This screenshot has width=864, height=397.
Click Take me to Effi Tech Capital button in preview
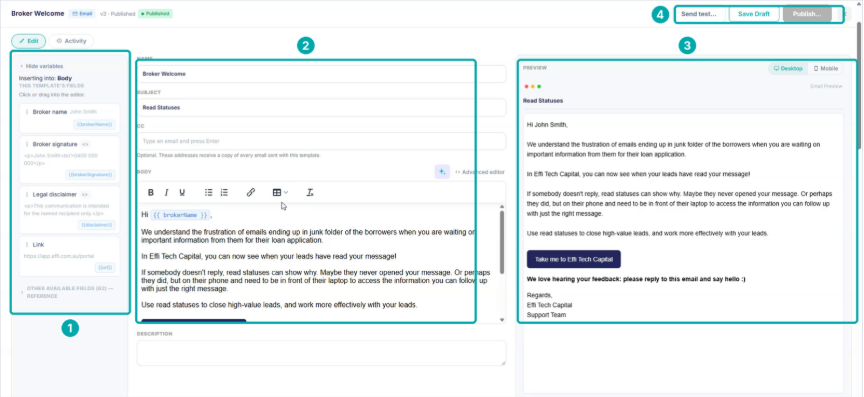coord(574,259)
